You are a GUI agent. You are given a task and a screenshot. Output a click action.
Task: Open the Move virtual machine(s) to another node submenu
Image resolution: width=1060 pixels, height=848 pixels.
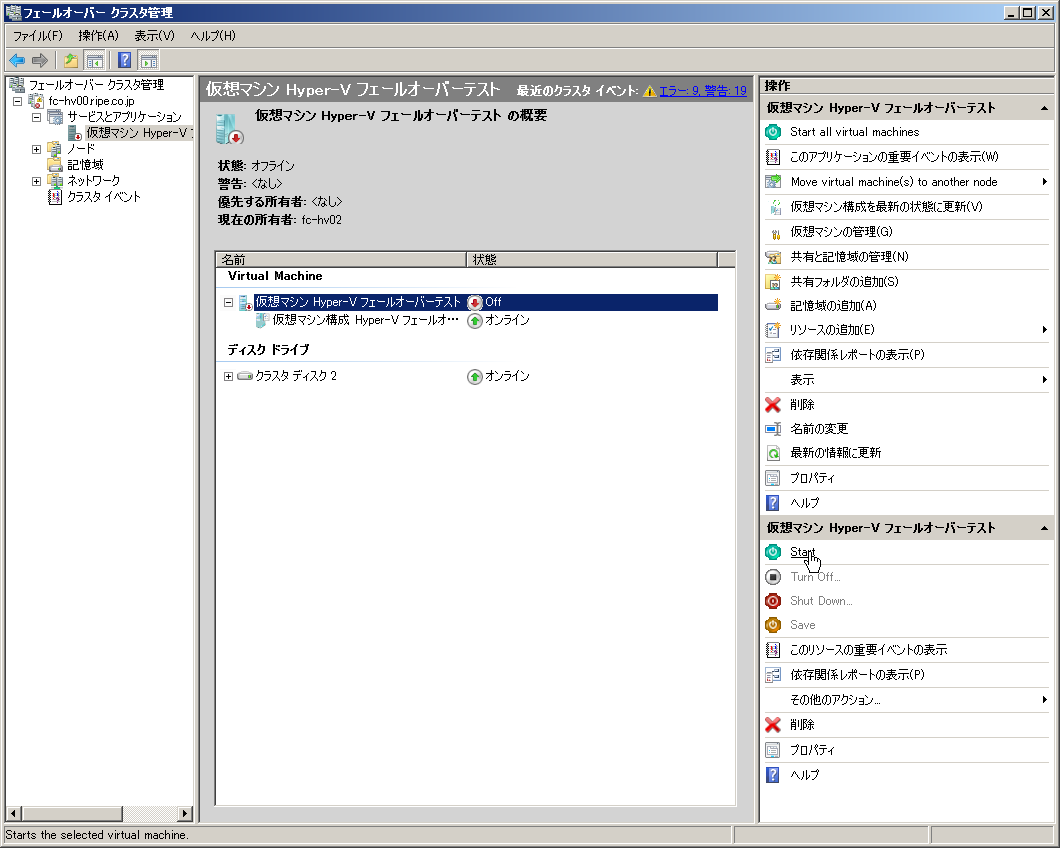point(1044,182)
